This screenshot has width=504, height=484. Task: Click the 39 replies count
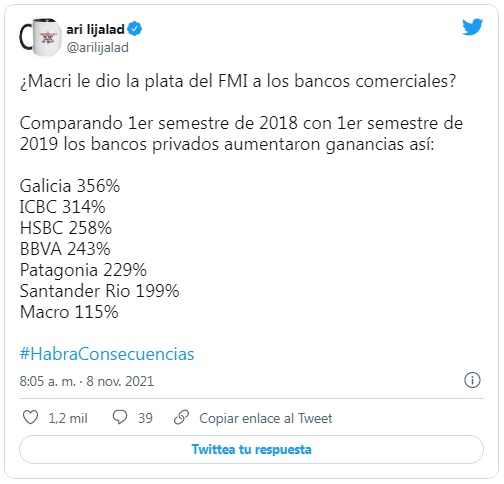(145, 418)
